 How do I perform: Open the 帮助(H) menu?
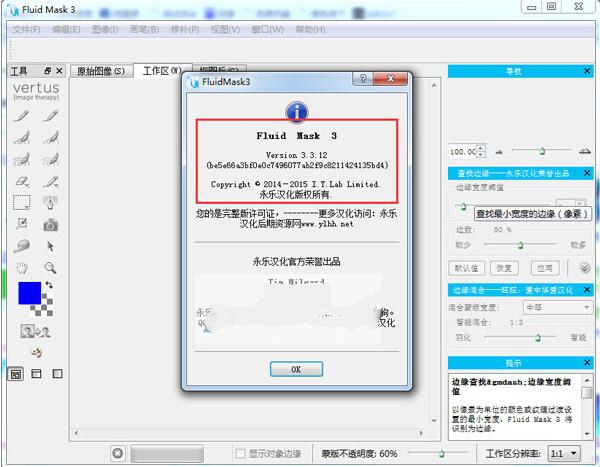pos(310,29)
